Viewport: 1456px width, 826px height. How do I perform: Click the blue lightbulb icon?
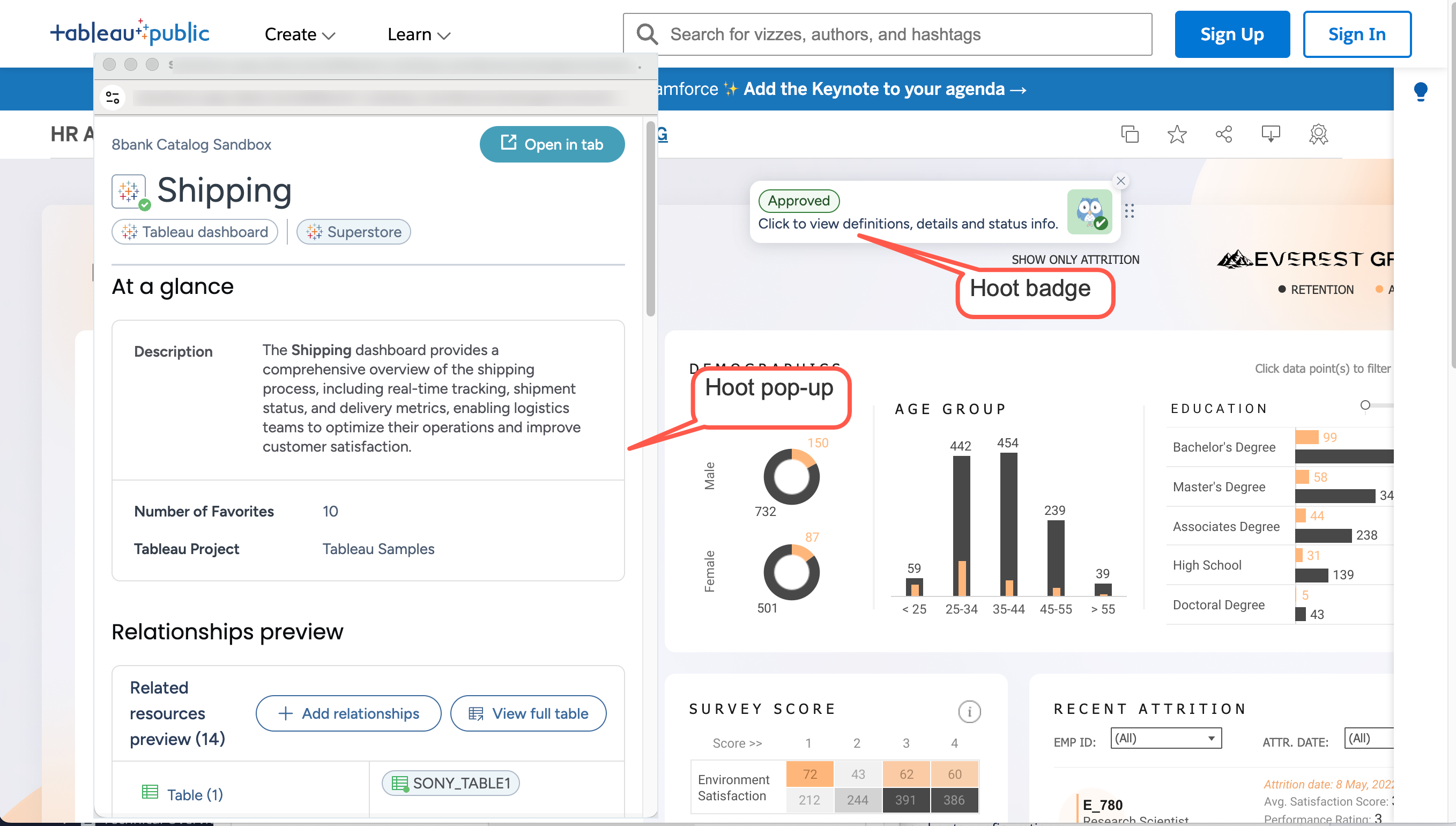[x=1420, y=91]
